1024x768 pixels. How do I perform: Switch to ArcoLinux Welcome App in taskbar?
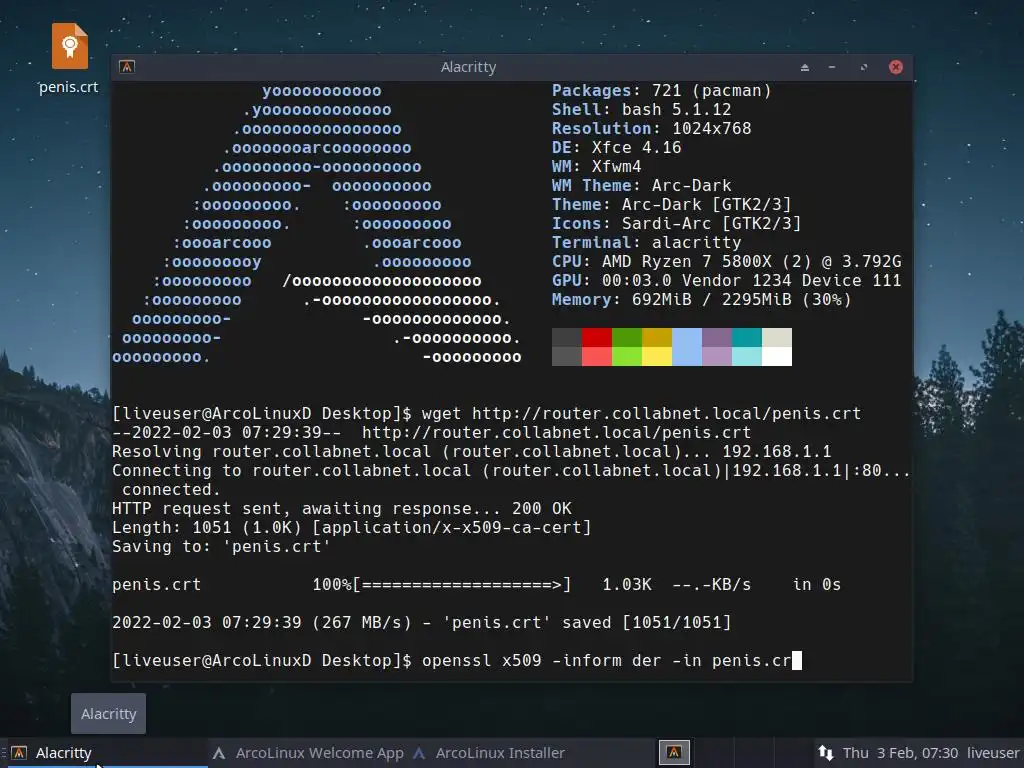[308, 753]
